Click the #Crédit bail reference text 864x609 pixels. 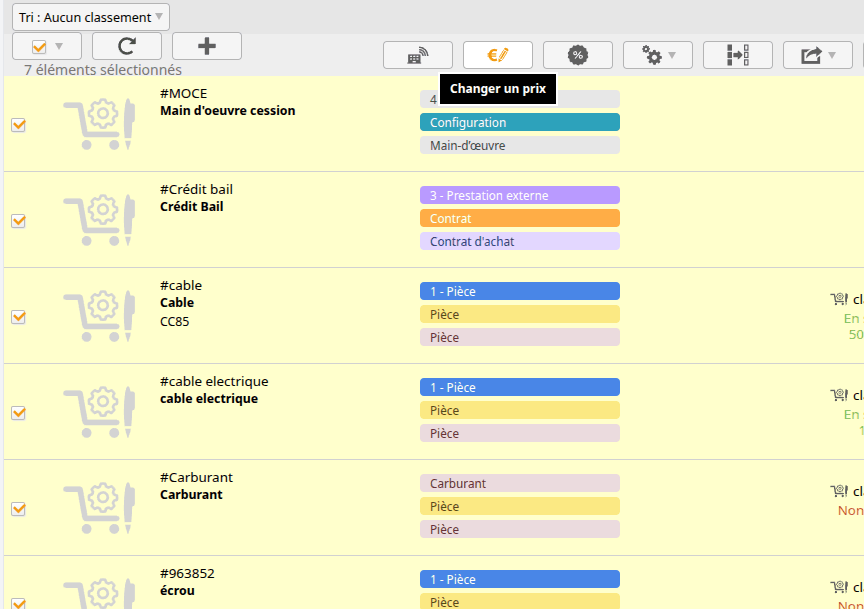196,190
